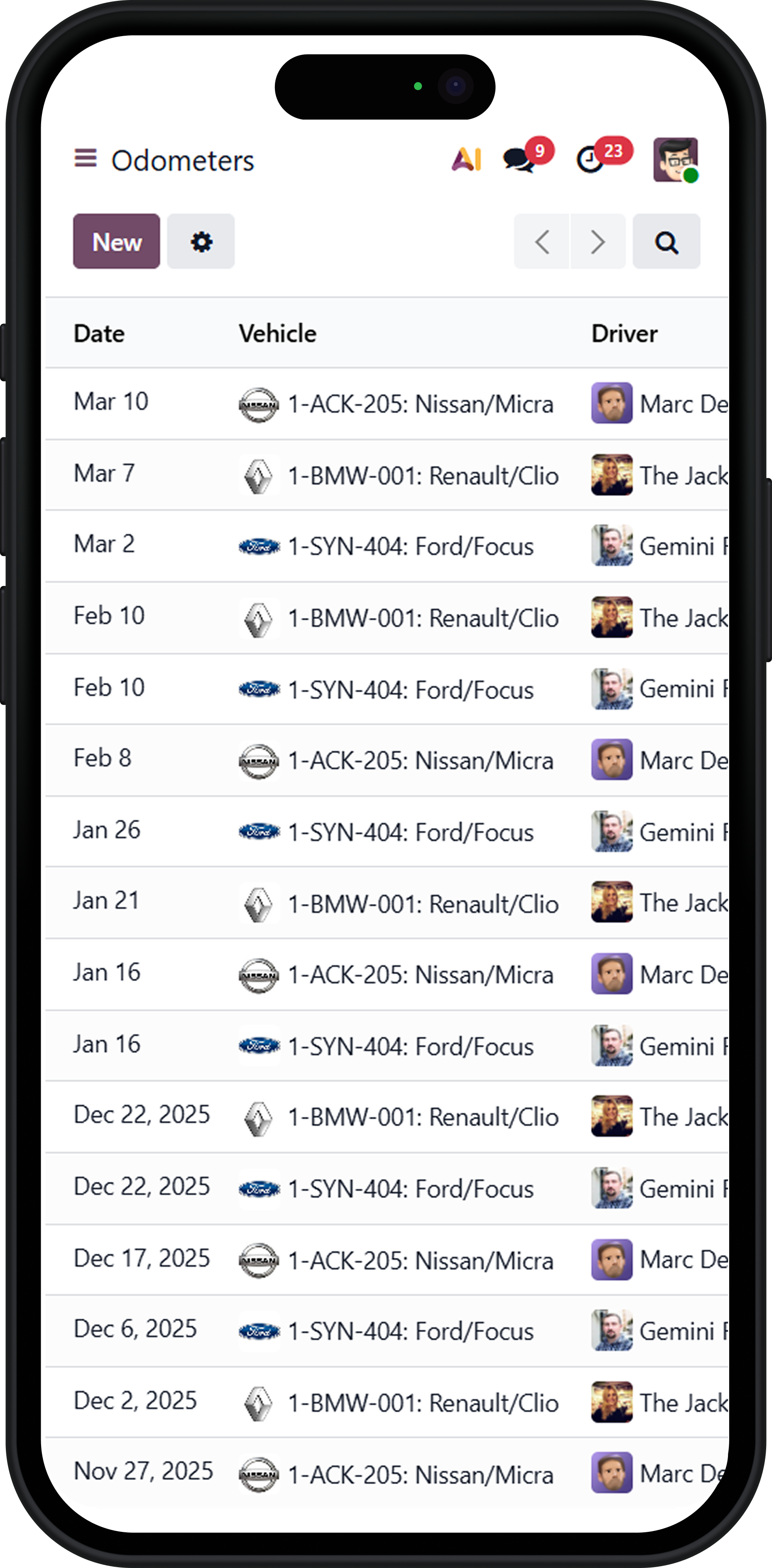Go to the next page arrow
772x1568 pixels.
point(598,242)
